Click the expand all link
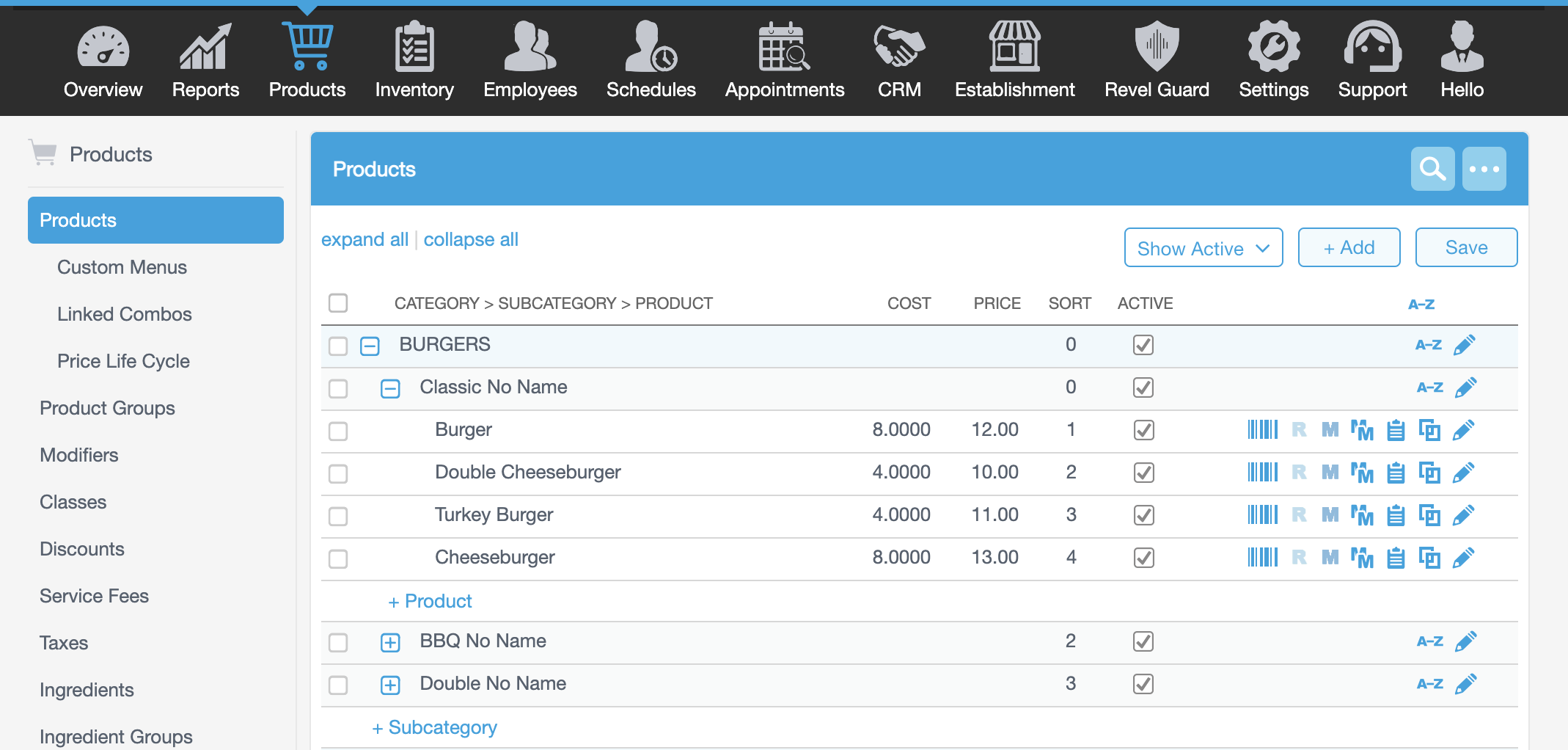Screen dimensions: 1568x750 point(364,240)
